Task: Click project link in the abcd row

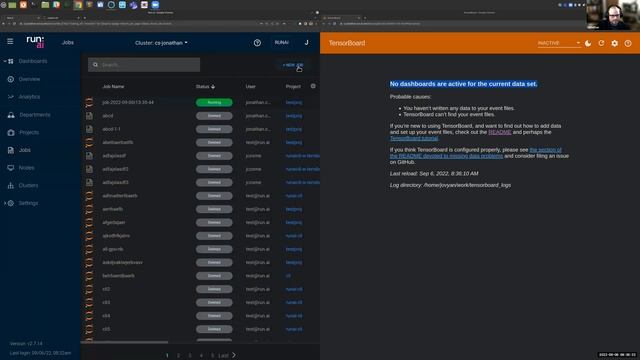Action: point(294,116)
